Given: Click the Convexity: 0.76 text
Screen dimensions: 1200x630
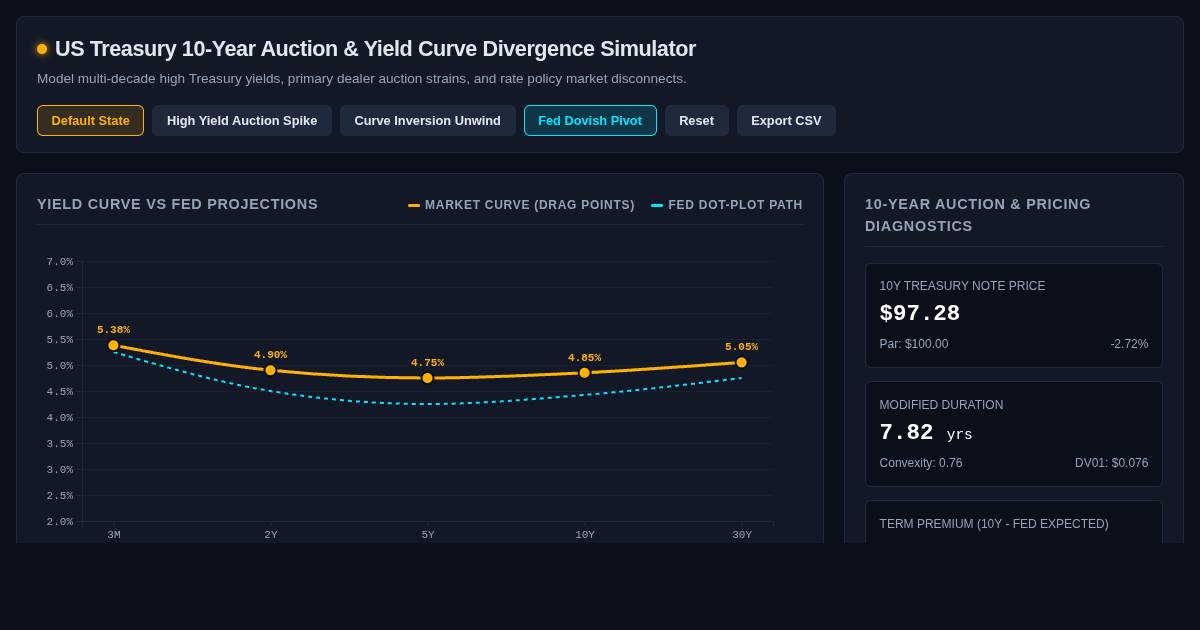Looking at the screenshot, I should [x=921, y=463].
